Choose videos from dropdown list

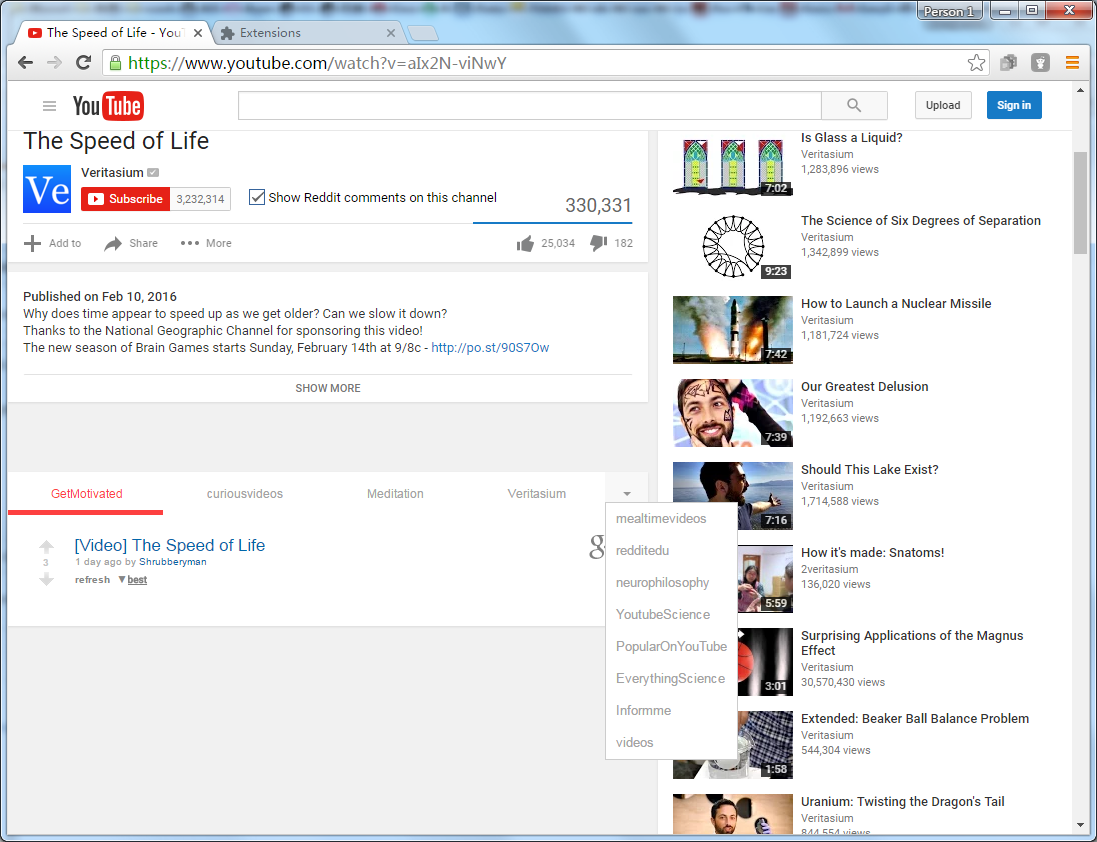point(671,743)
